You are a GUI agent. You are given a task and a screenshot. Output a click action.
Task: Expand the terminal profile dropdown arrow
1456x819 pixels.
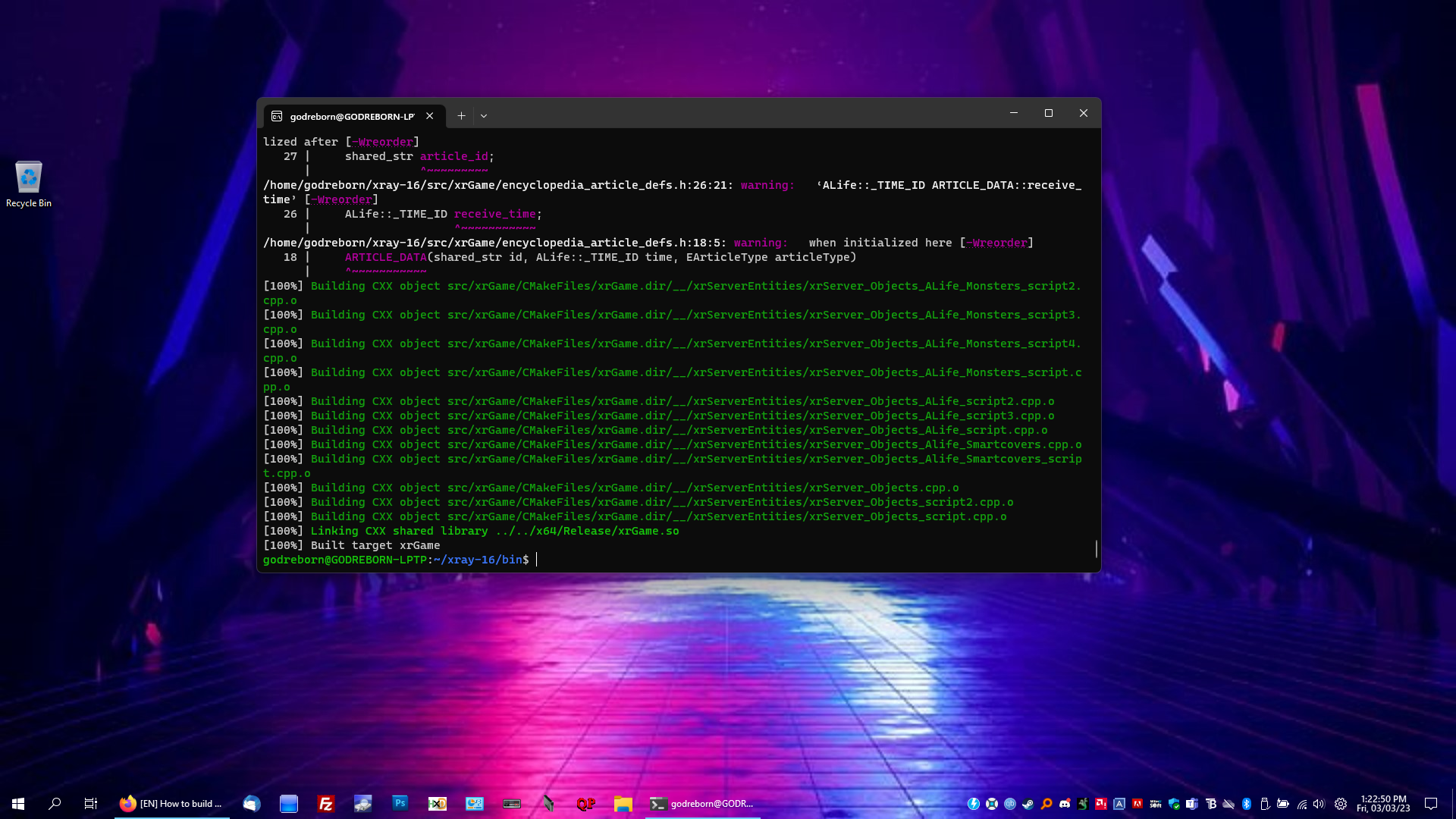(x=484, y=116)
